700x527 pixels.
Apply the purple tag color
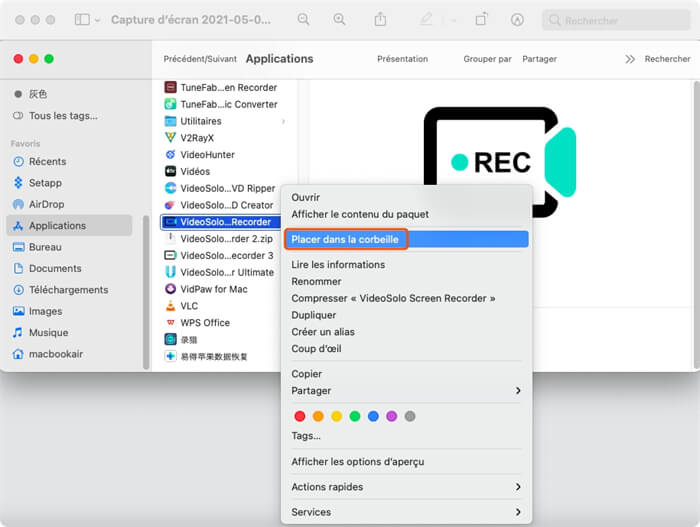click(392, 416)
